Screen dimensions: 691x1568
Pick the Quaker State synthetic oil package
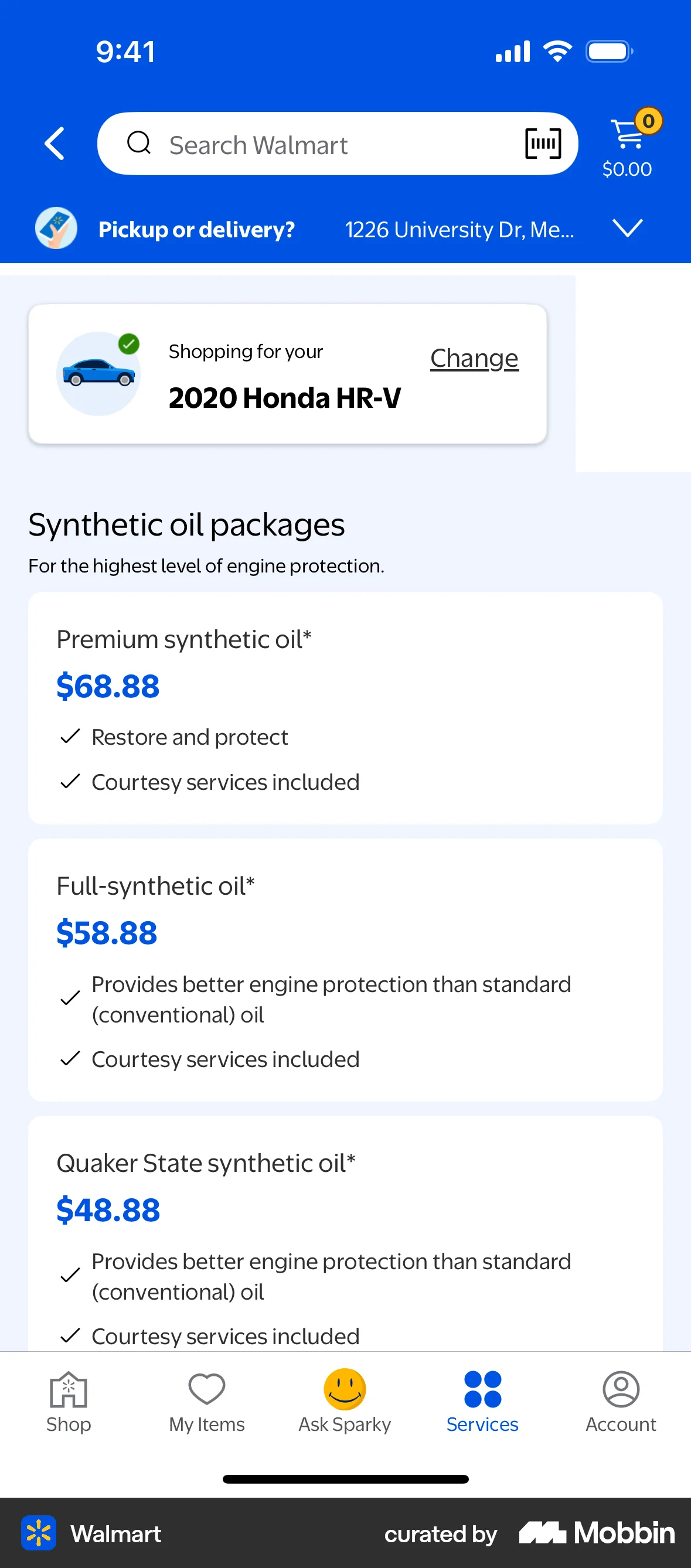345,1236
